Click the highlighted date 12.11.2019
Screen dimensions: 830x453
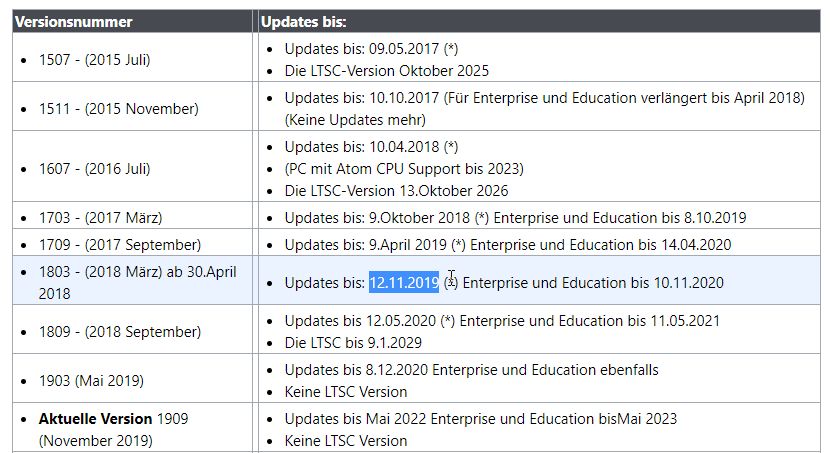pos(404,283)
